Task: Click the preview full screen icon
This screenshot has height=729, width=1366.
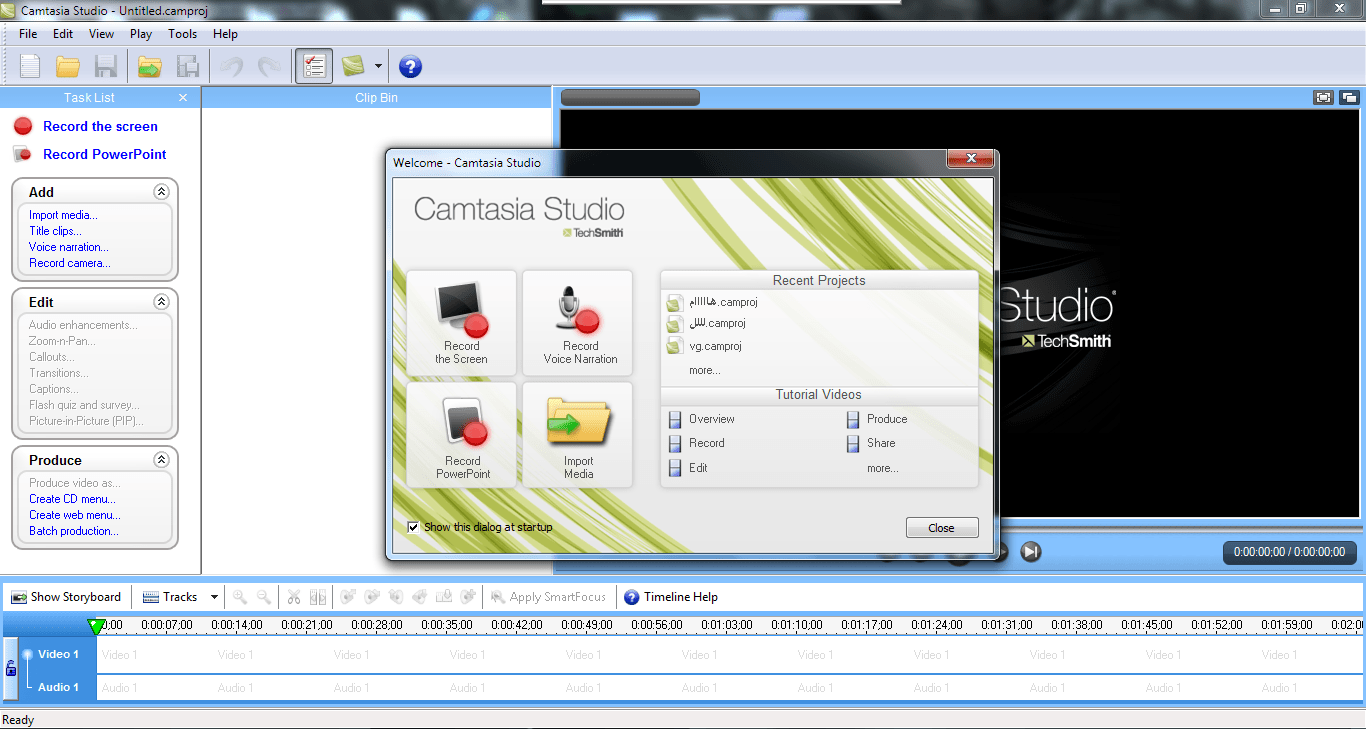Action: pyautogui.click(x=1324, y=97)
